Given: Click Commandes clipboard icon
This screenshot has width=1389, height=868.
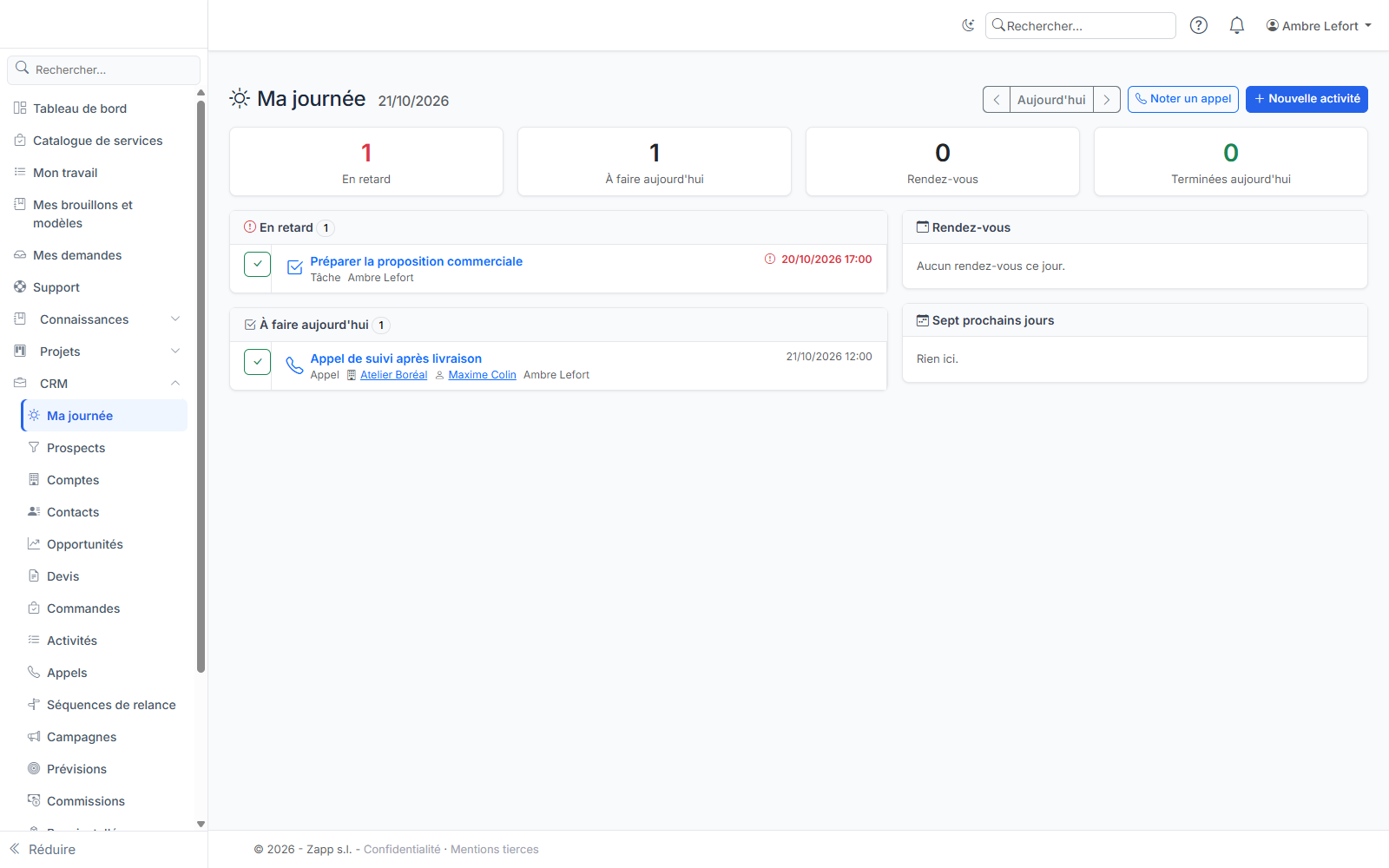Looking at the screenshot, I should click(34, 608).
